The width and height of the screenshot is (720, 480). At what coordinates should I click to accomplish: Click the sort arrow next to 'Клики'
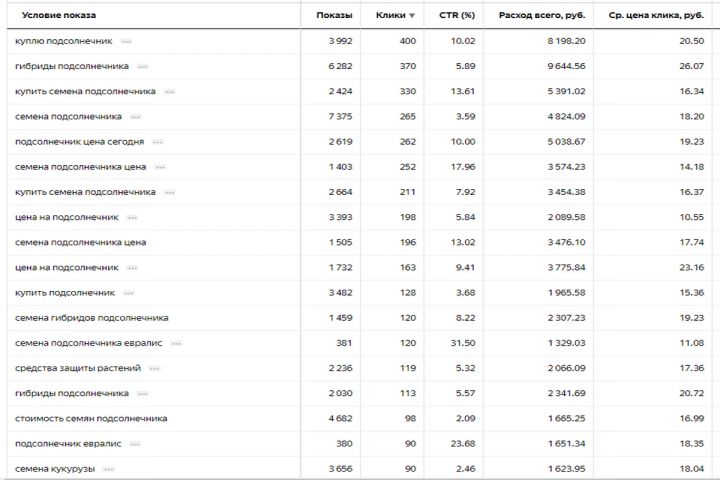[x=411, y=15]
